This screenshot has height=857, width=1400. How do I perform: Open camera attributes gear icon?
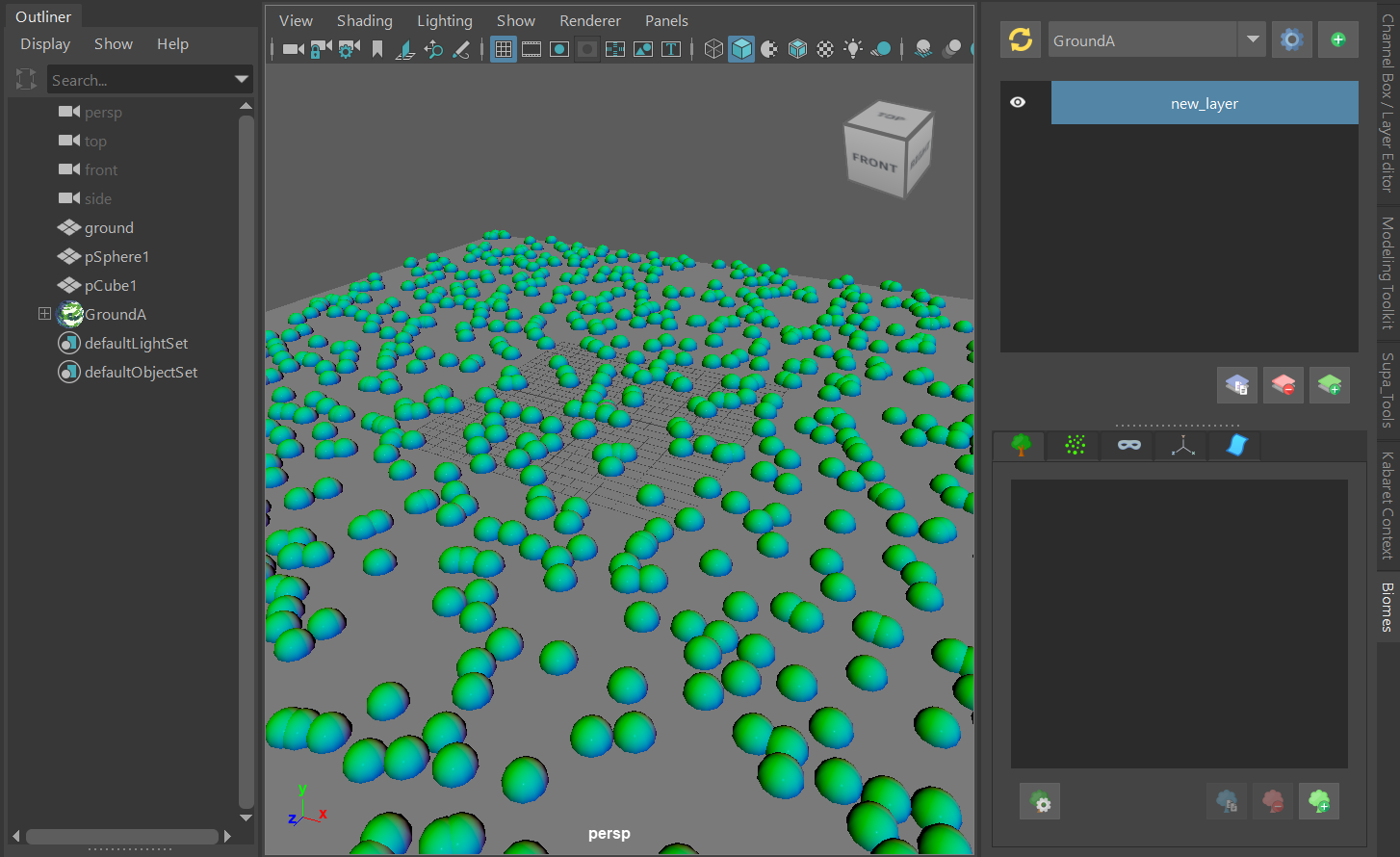click(x=349, y=49)
